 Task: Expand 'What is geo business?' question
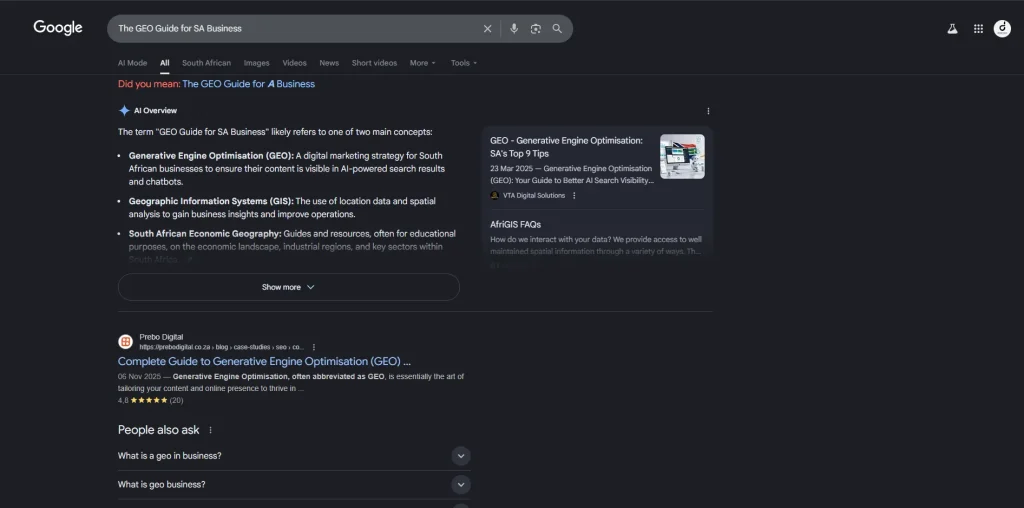click(294, 484)
